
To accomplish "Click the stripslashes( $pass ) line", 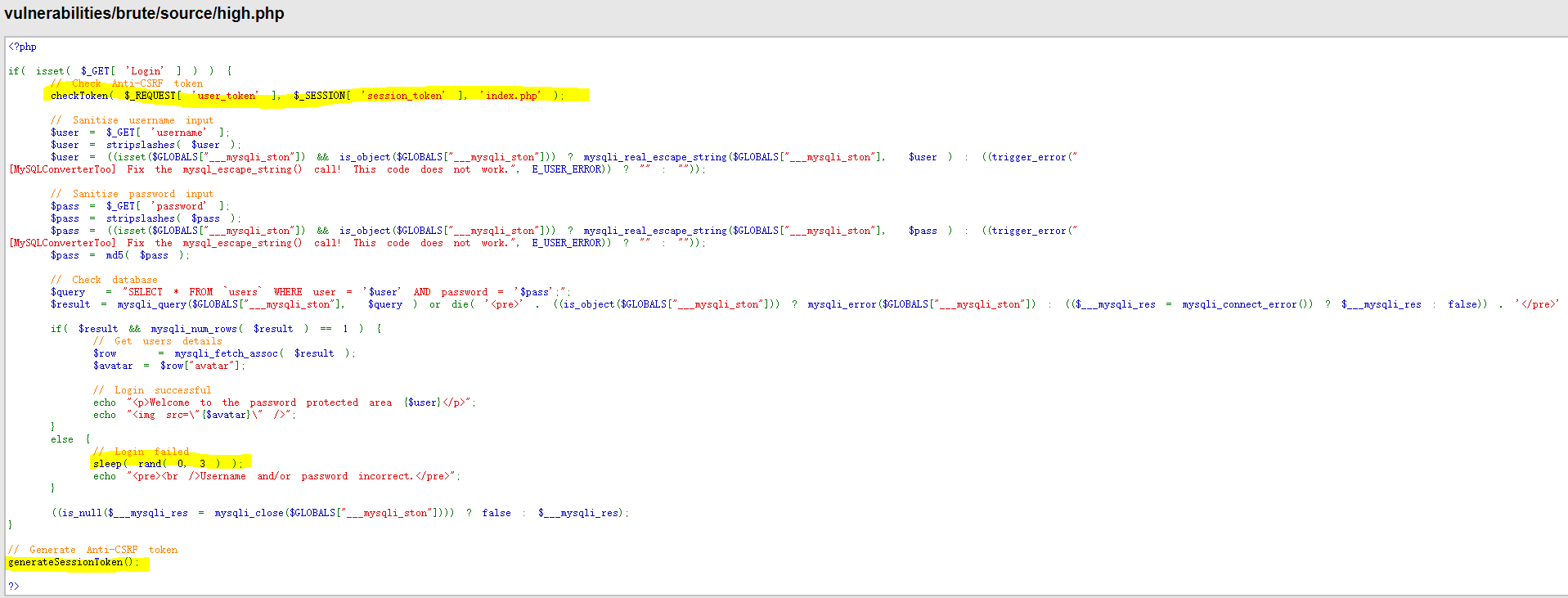I will click(x=146, y=218).
